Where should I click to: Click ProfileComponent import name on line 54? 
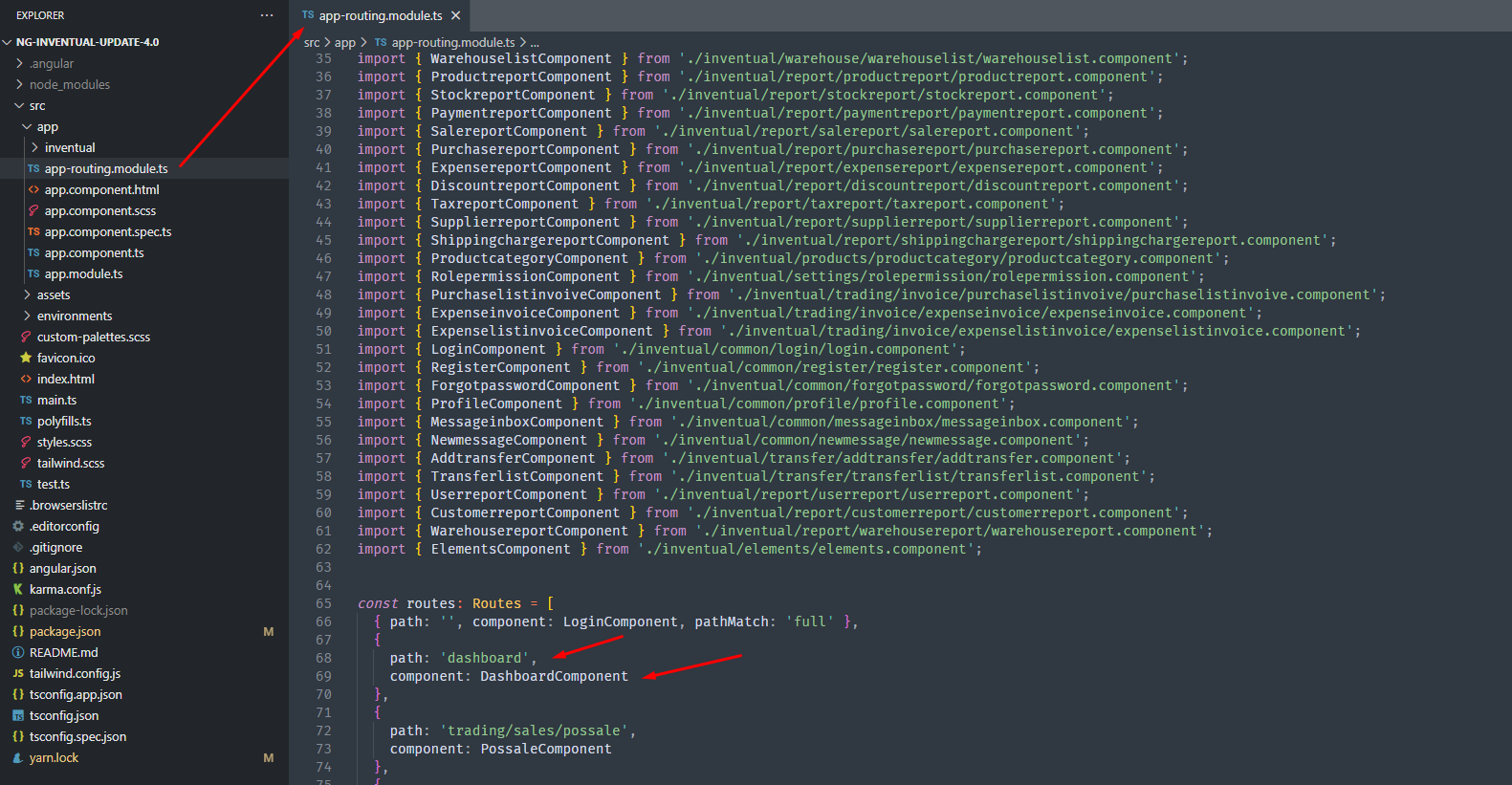pyautogui.click(x=496, y=403)
